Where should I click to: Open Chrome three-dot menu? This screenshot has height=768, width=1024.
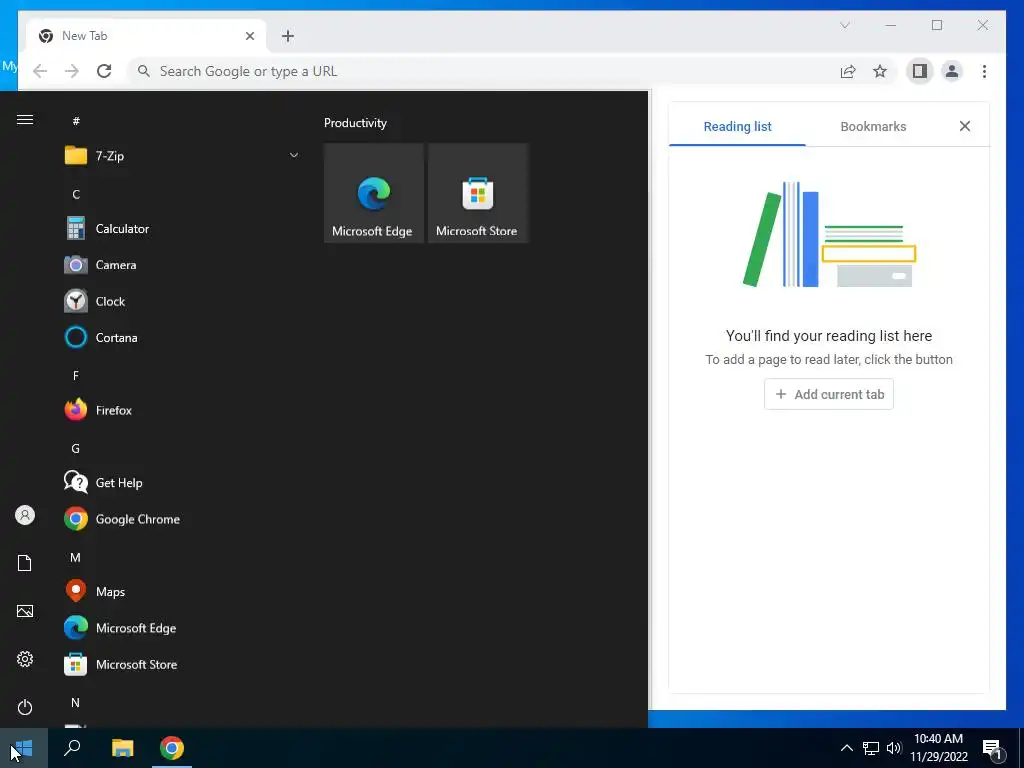coord(984,71)
